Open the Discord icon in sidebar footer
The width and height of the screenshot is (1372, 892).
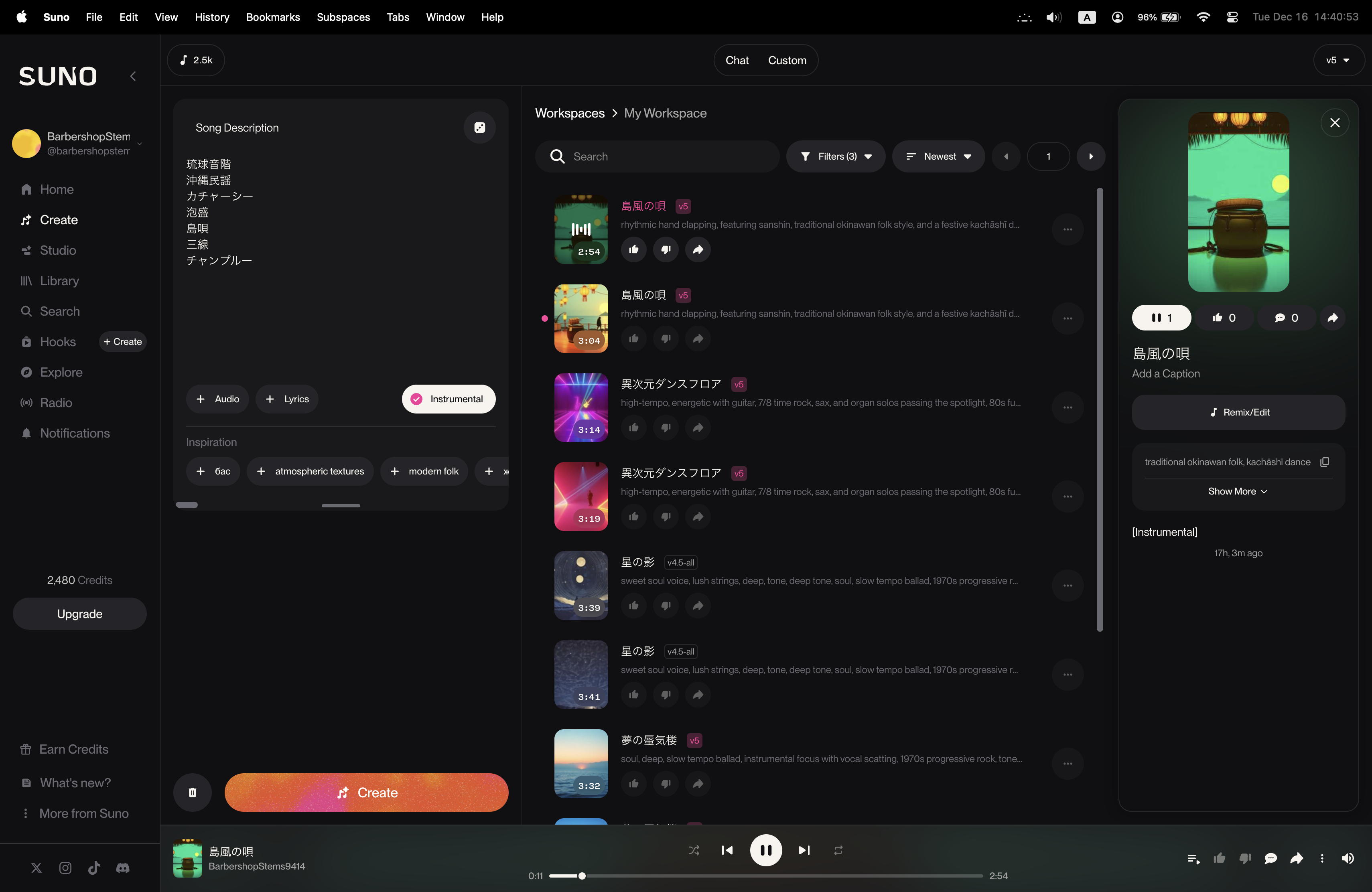123,868
